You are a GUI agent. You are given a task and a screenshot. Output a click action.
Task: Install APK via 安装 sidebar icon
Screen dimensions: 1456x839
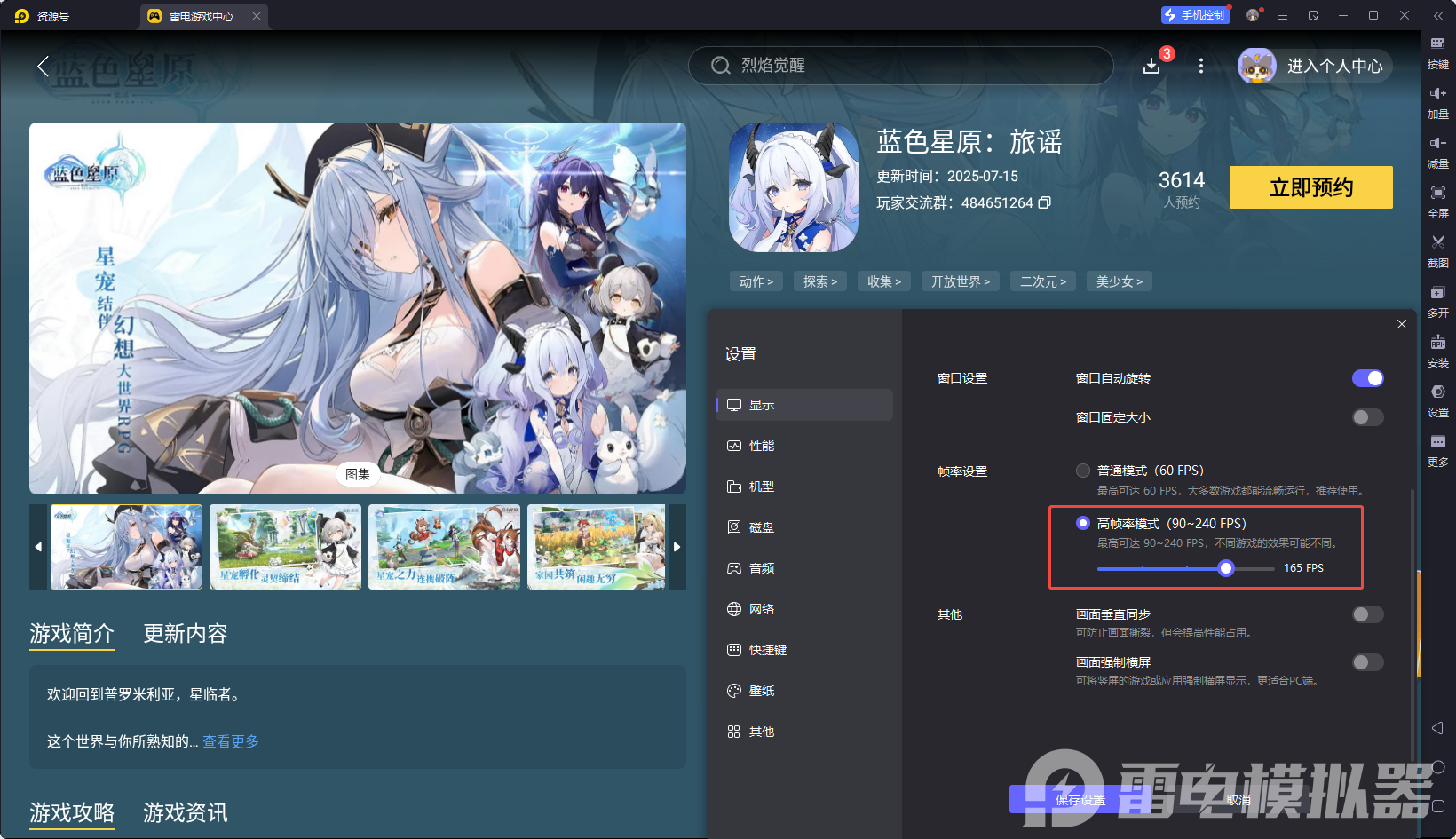[x=1437, y=351]
